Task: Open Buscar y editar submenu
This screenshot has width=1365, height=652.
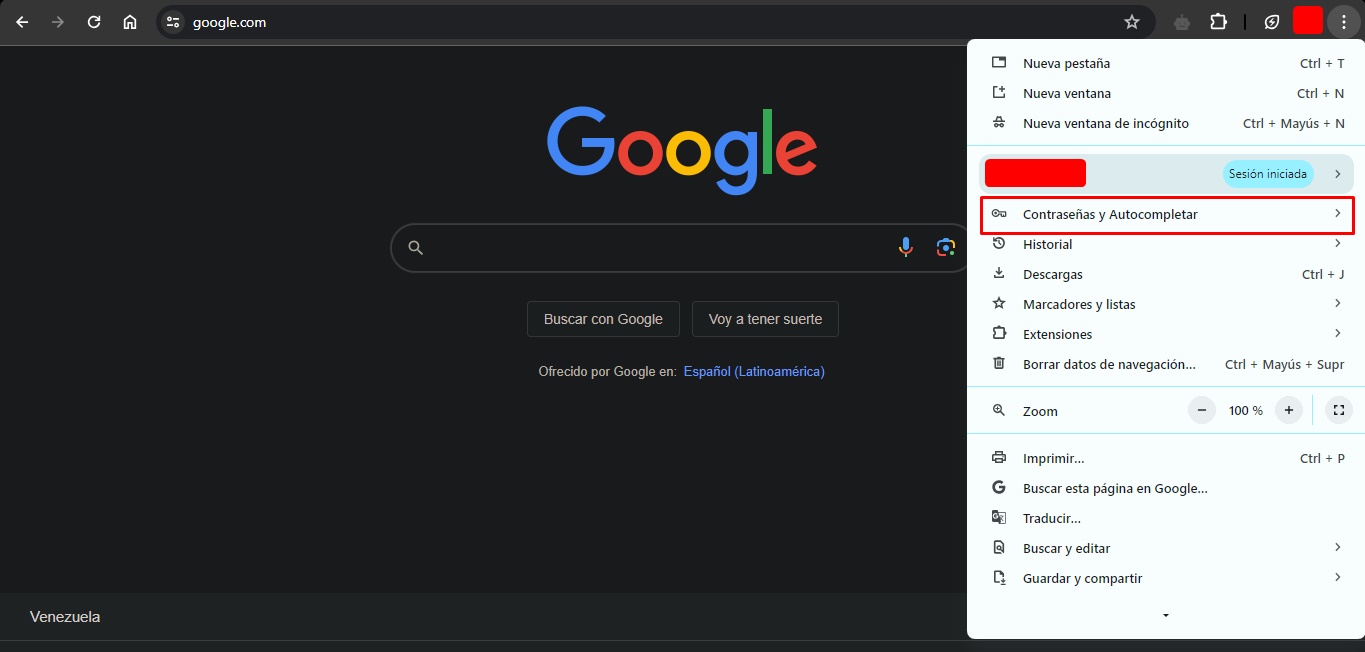Action: (1166, 548)
